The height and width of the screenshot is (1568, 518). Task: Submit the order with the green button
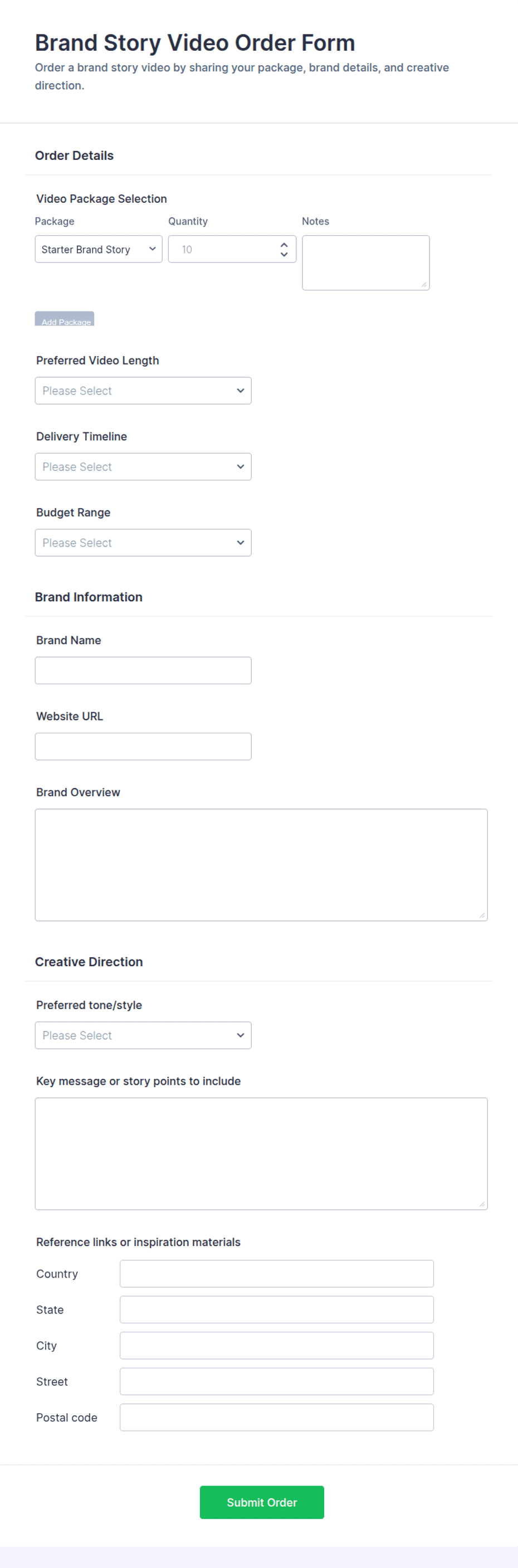pos(262,1502)
